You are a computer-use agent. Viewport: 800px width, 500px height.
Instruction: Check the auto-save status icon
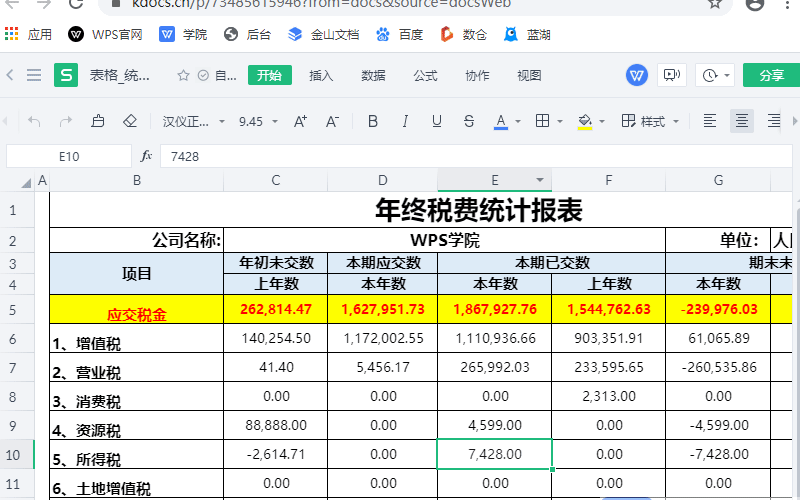point(203,76)
